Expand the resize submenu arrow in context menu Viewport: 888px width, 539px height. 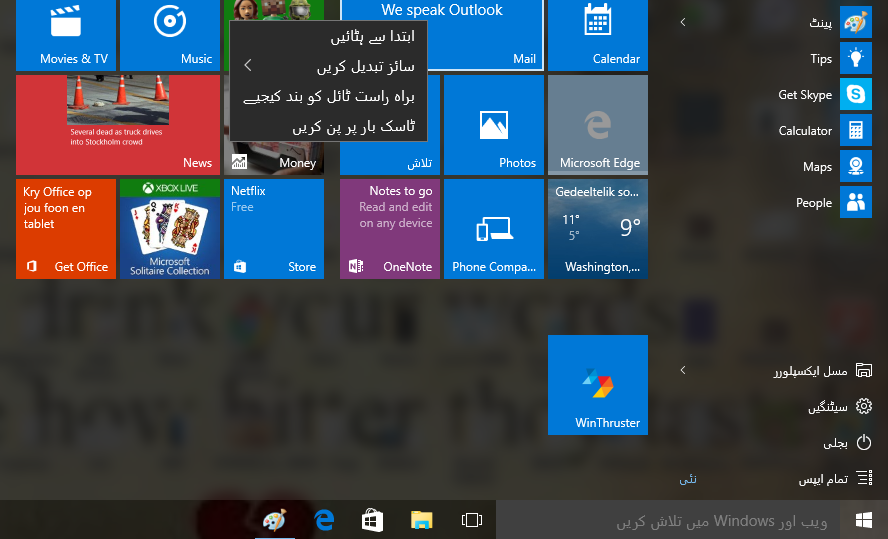click(x=248, y=66)
